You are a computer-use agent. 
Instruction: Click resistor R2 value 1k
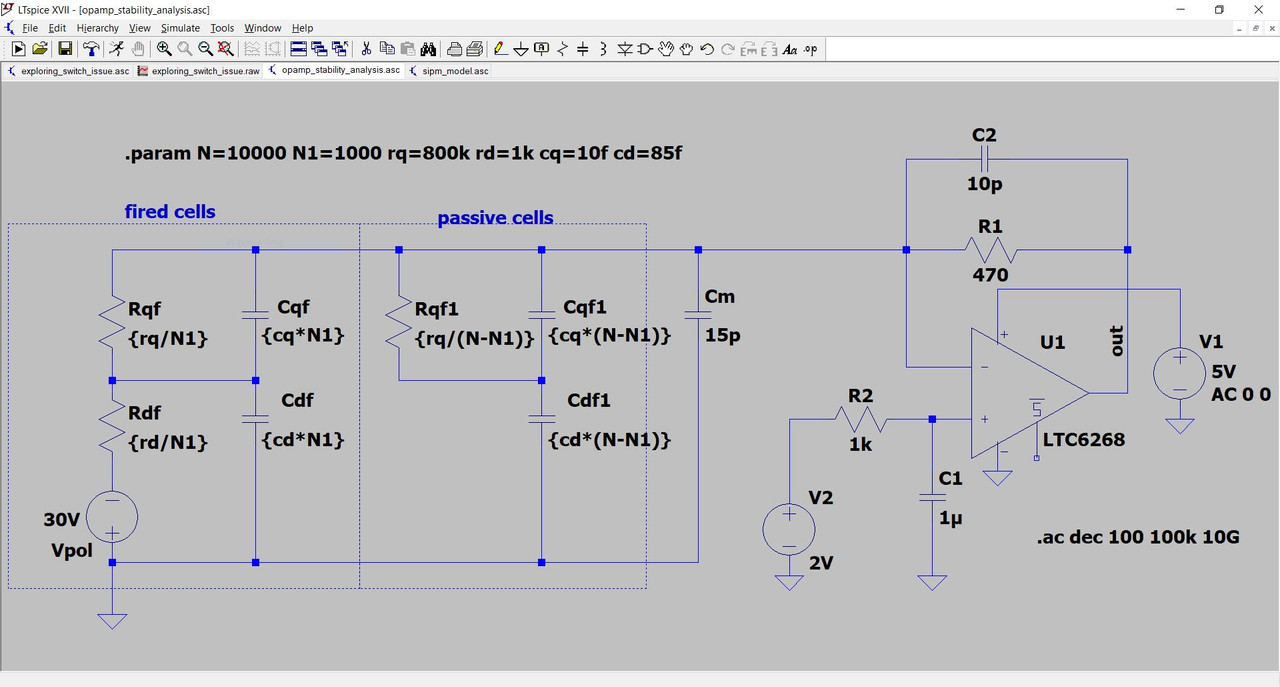(860, 444)
